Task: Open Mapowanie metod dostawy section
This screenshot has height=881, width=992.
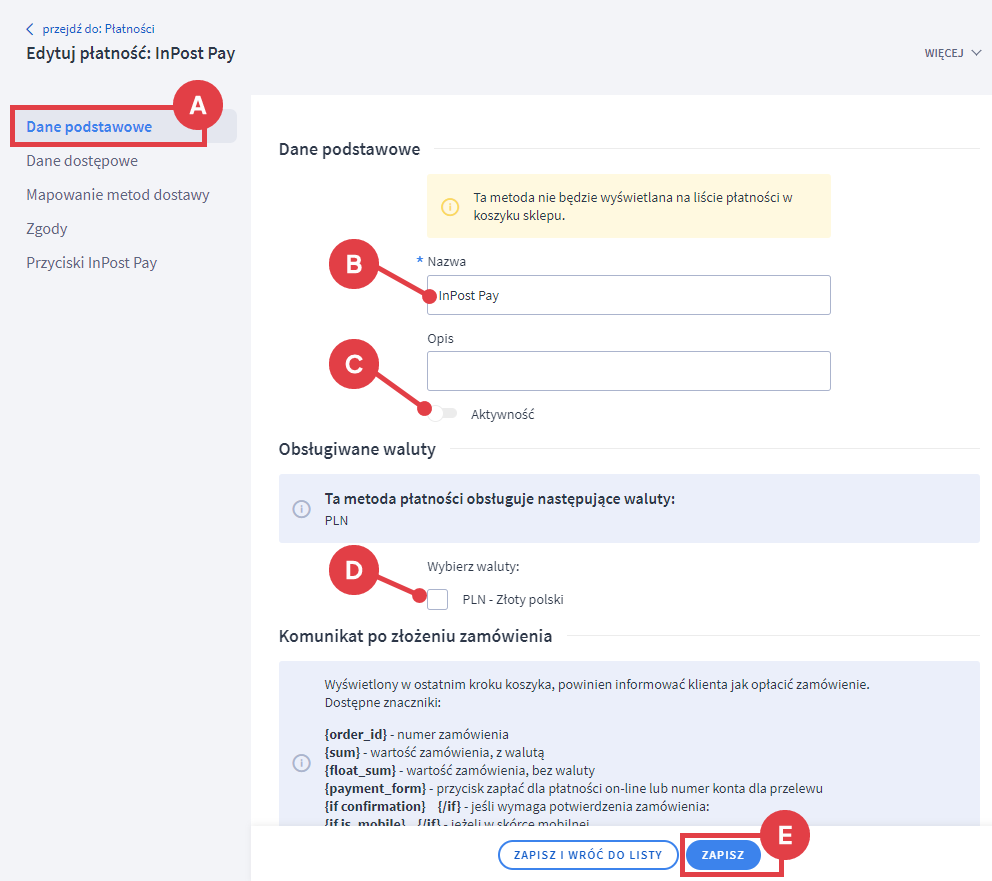Action: 118,195
